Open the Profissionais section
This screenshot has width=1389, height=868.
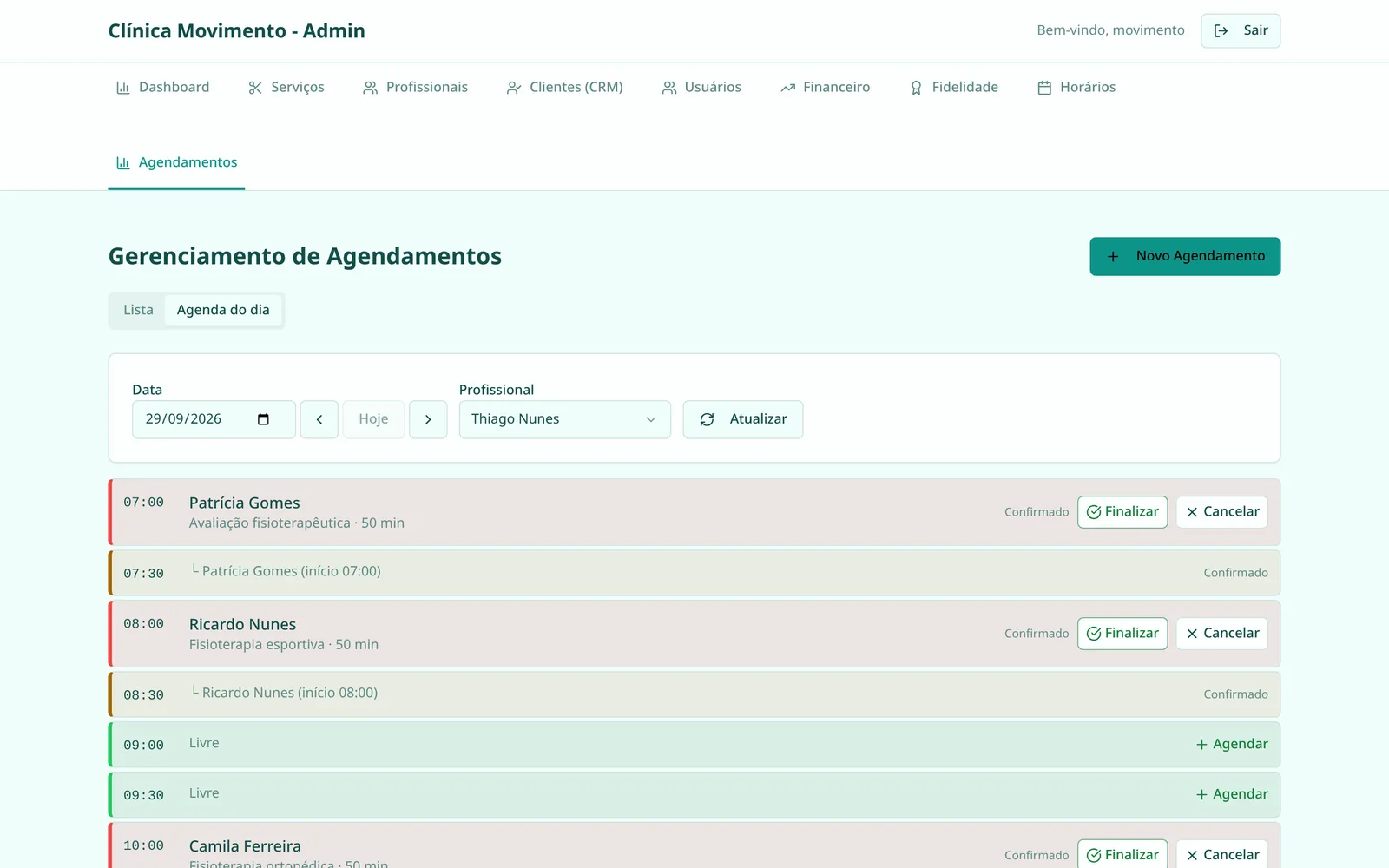[416, 88]
